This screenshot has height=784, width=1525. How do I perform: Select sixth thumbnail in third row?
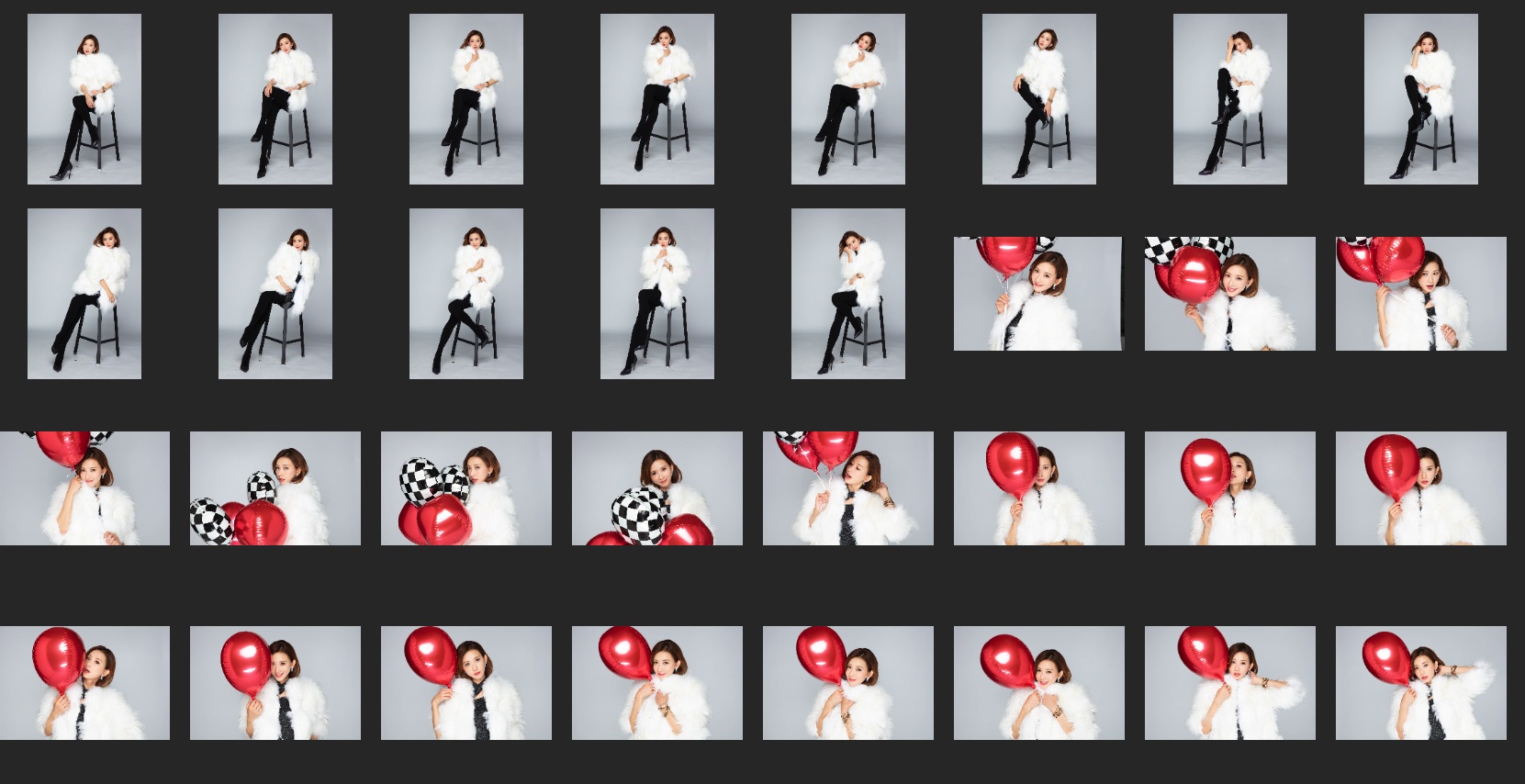(x=1038, y=488)
